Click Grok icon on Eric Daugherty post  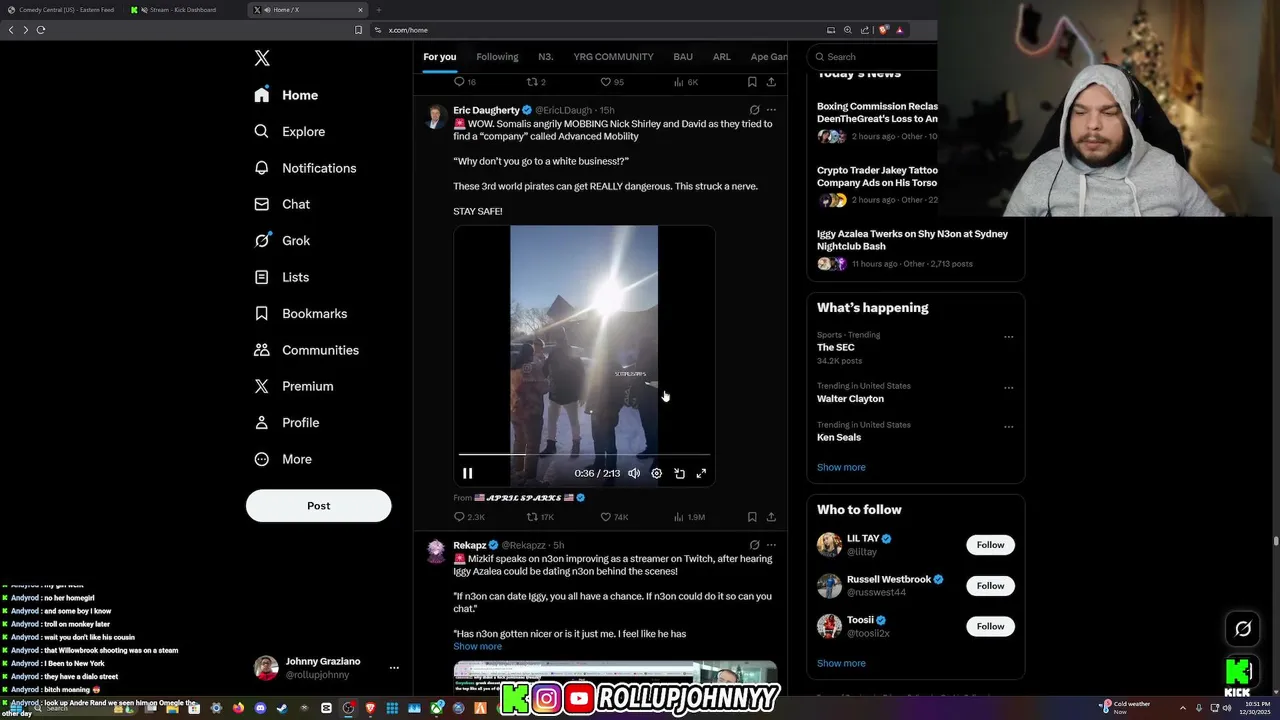754,110
